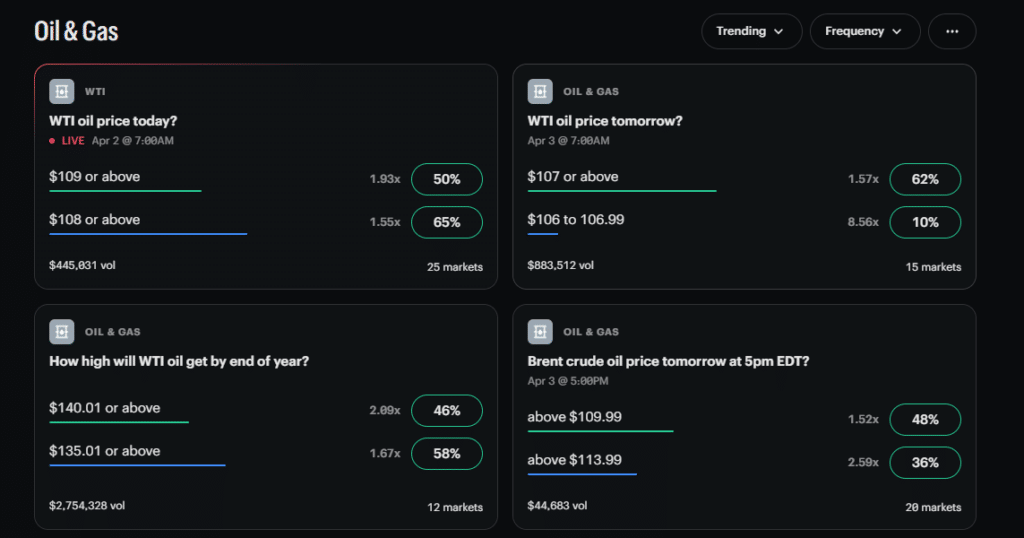1024x538 pixels.
Task: Select 48% for above $109.99
Action: coord(925,419)
